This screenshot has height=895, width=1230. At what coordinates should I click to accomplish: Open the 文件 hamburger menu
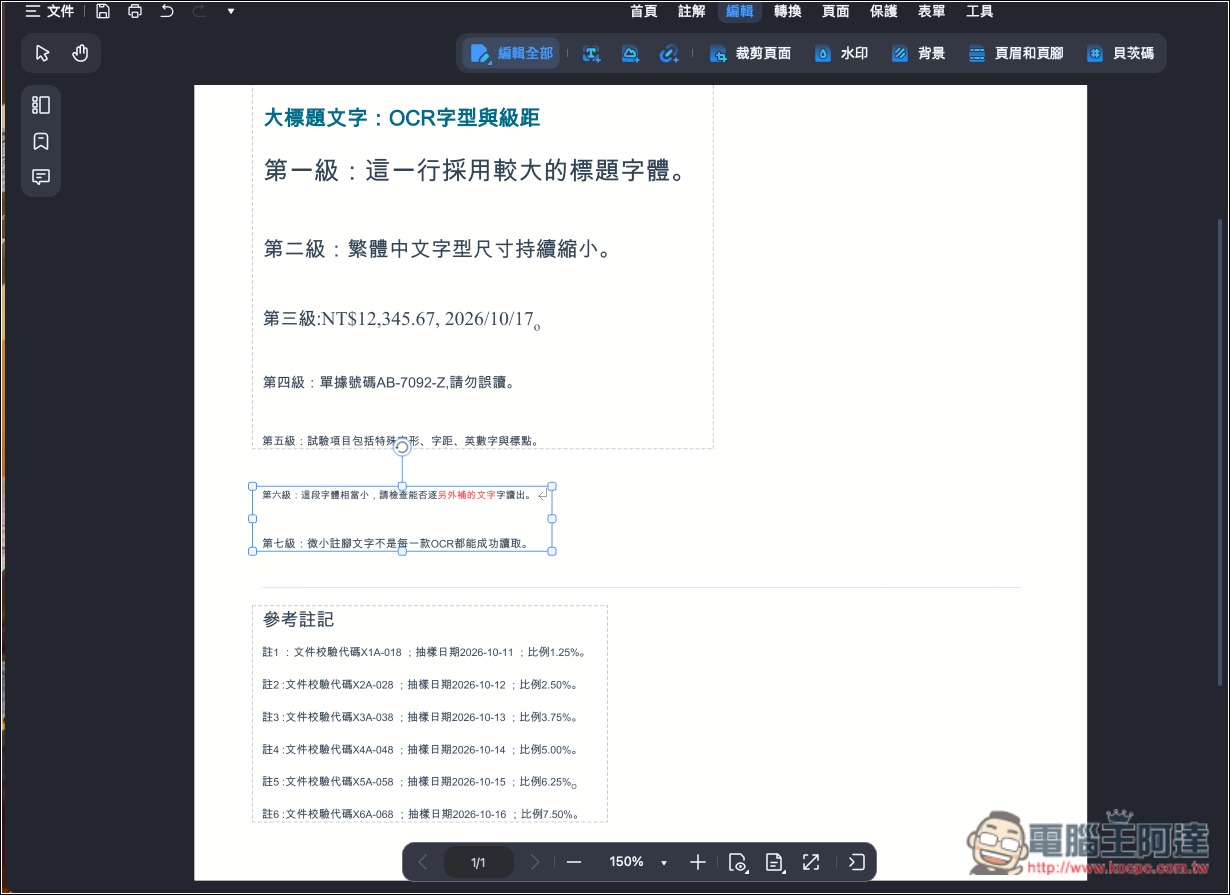coord(49,11)
